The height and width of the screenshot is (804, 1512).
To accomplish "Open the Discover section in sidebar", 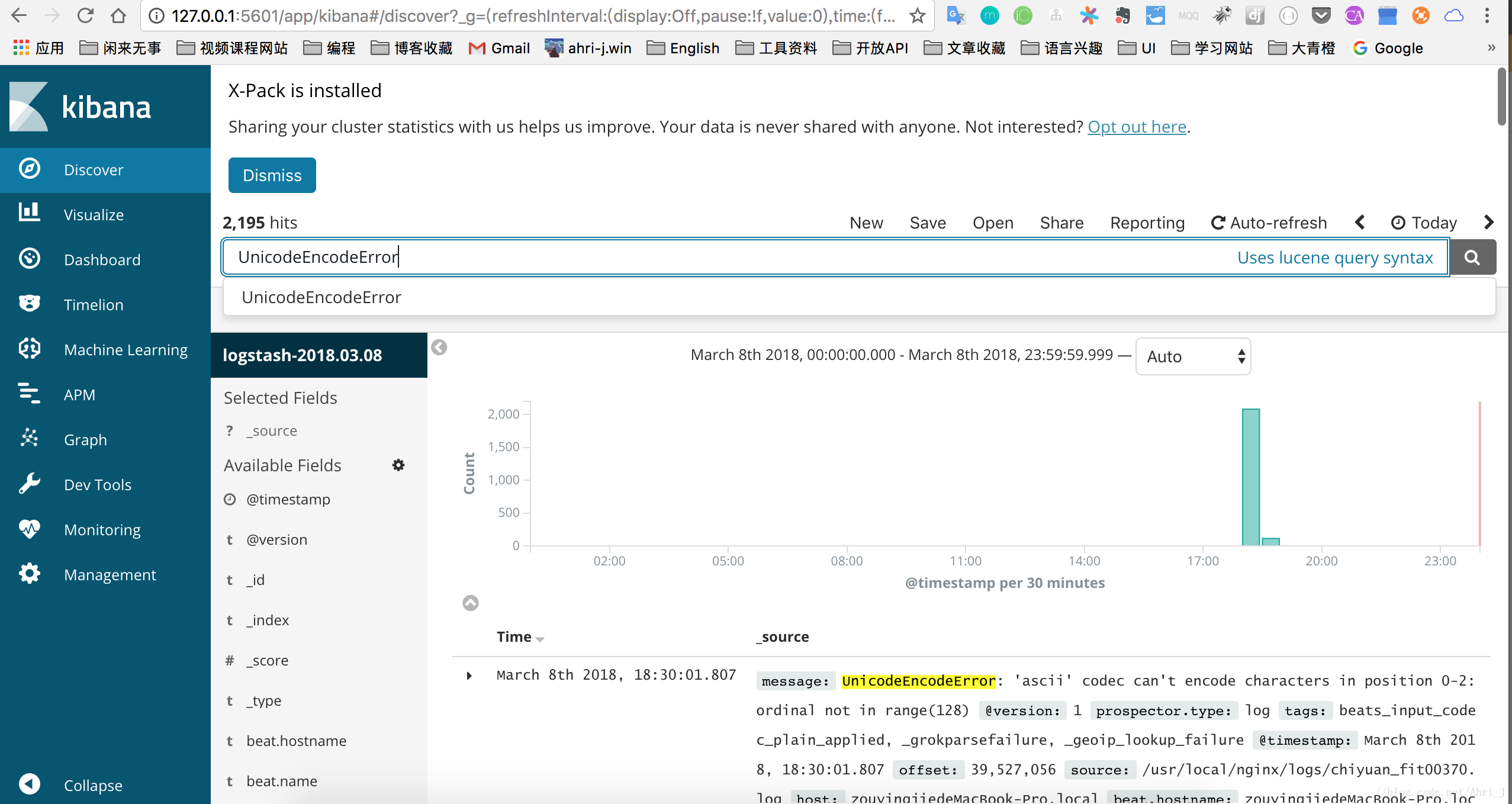I will click(x=105, y=170).
